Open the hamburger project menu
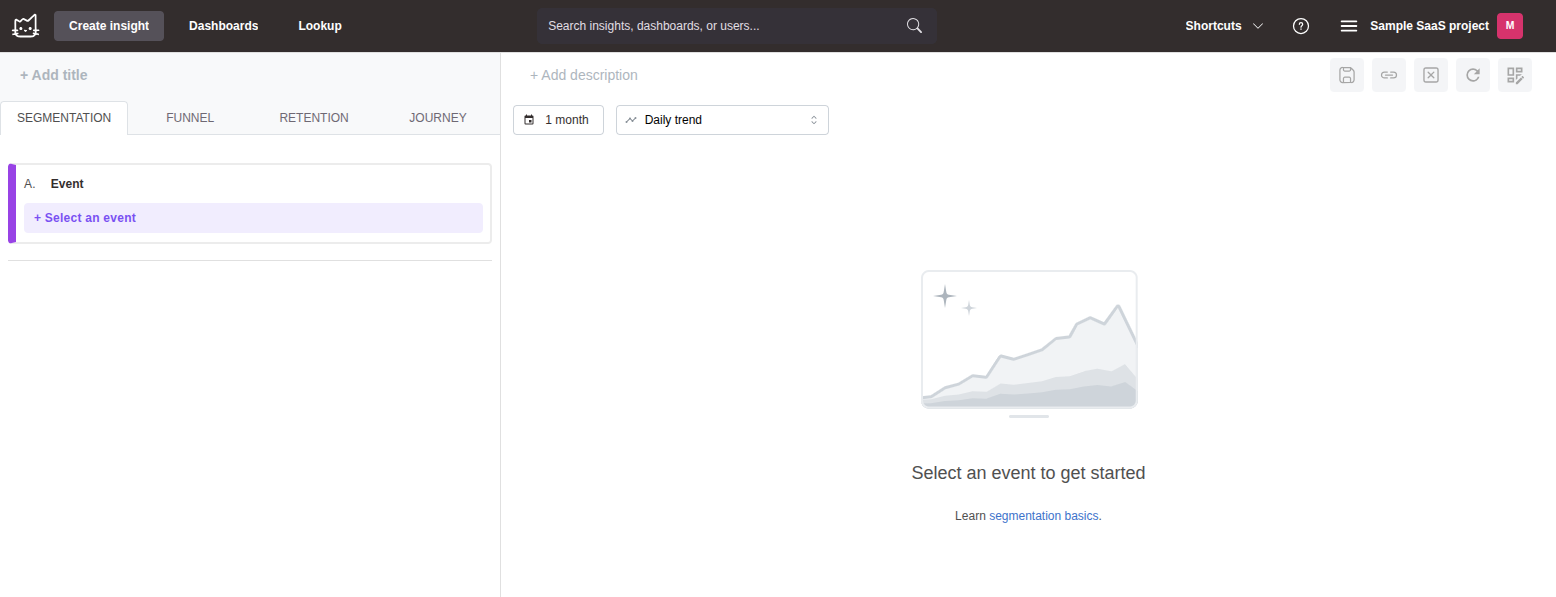Screen dimensions: 1556x597 [x=1348, y=26]
